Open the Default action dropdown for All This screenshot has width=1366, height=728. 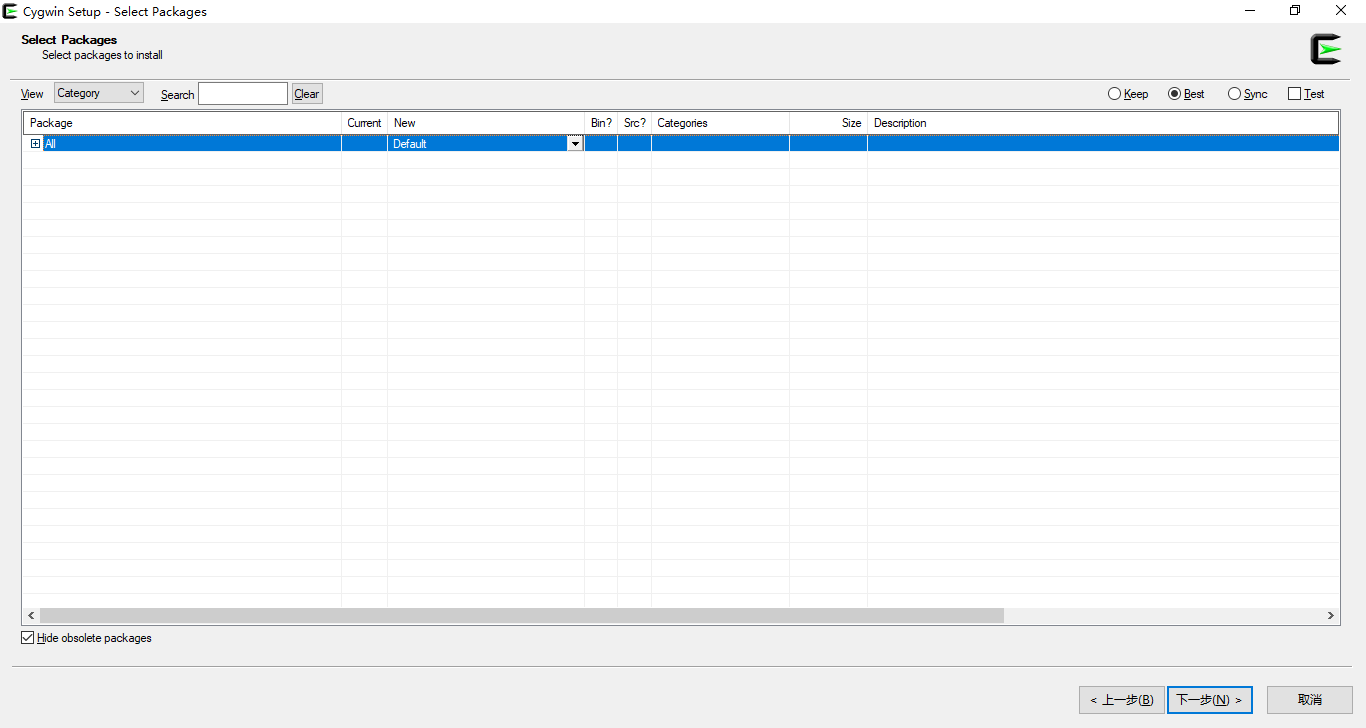pyautogui.click(x=575, y=144)
